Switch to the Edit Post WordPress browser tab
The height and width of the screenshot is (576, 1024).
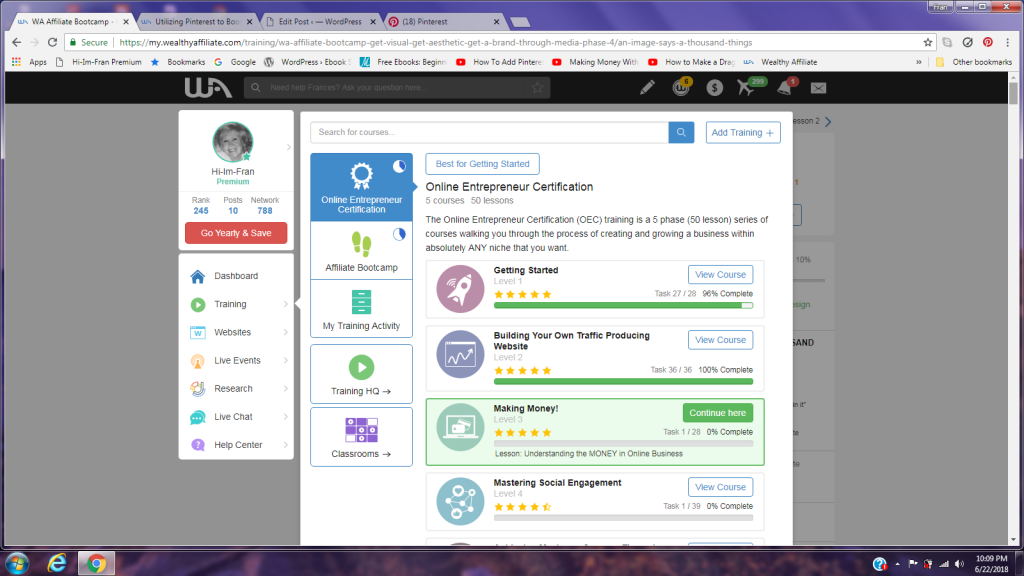coord(320,22)
